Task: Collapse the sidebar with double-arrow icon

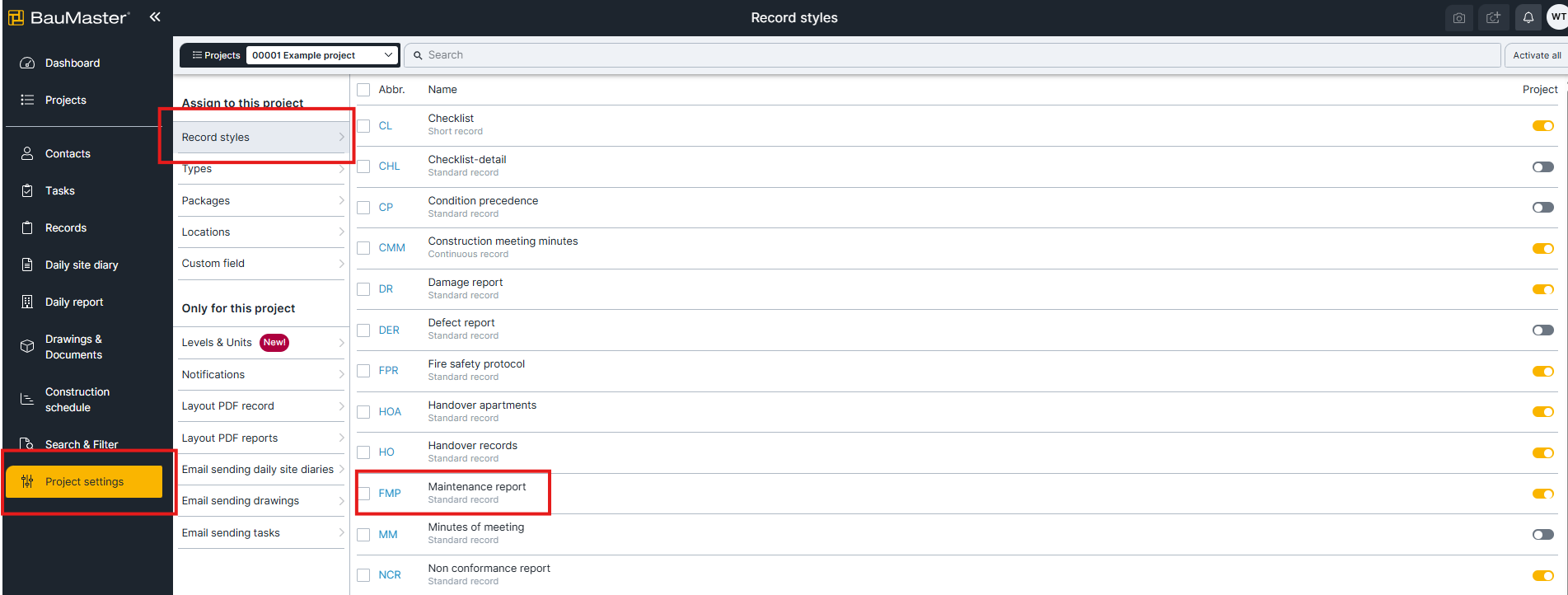Action: coord(155,16)
